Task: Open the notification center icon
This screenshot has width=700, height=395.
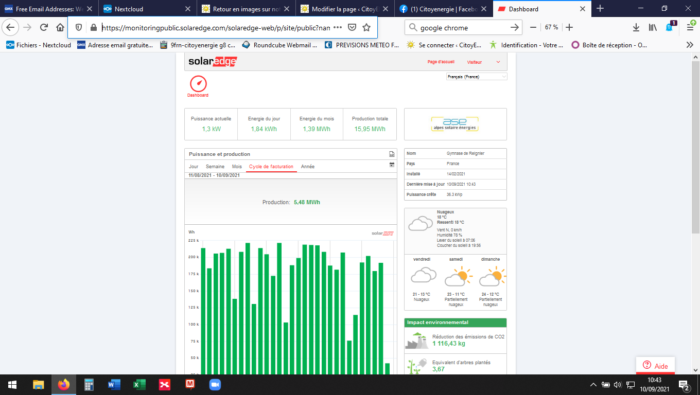Action: click(x=684, y=385)
